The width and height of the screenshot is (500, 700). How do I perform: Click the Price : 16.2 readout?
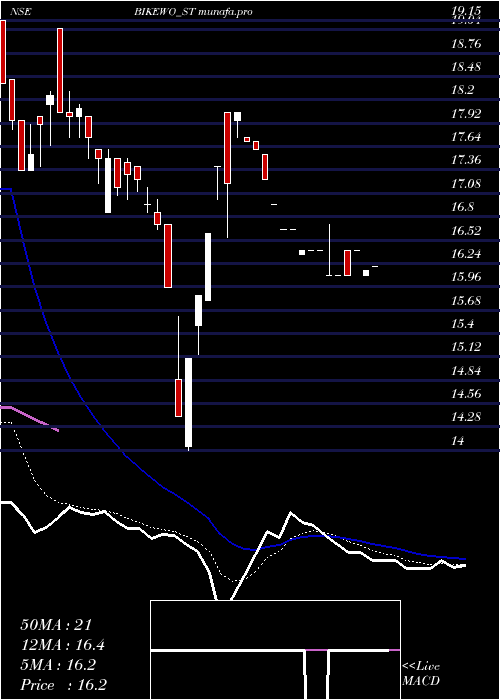pos(63,685)
